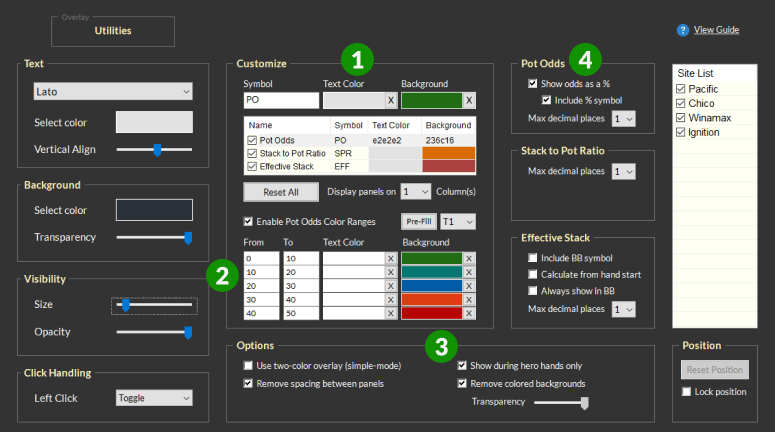Click the Visibility Opacity slider handle
Viewport: 775px width, 432px height.
click(x=188, y=333)
